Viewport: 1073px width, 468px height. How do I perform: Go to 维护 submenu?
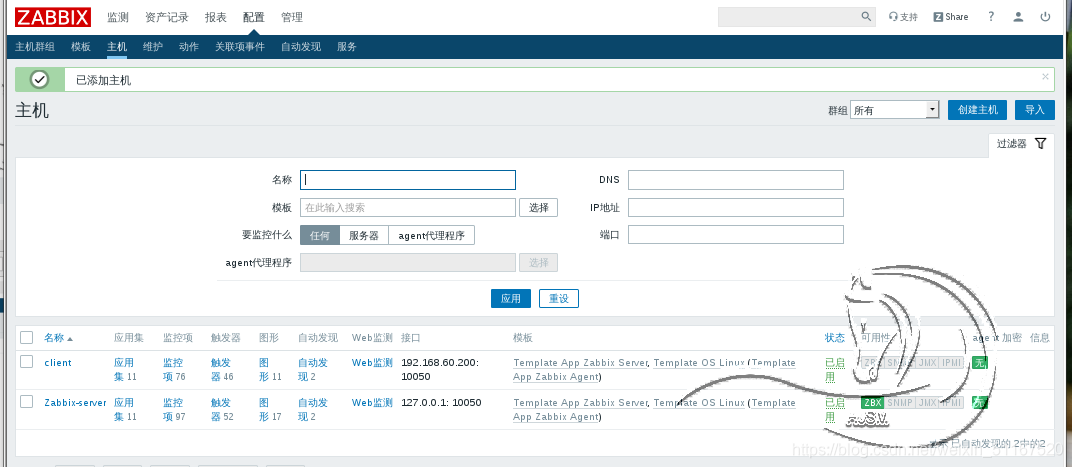pyautogui.click(x=153, y=47)
